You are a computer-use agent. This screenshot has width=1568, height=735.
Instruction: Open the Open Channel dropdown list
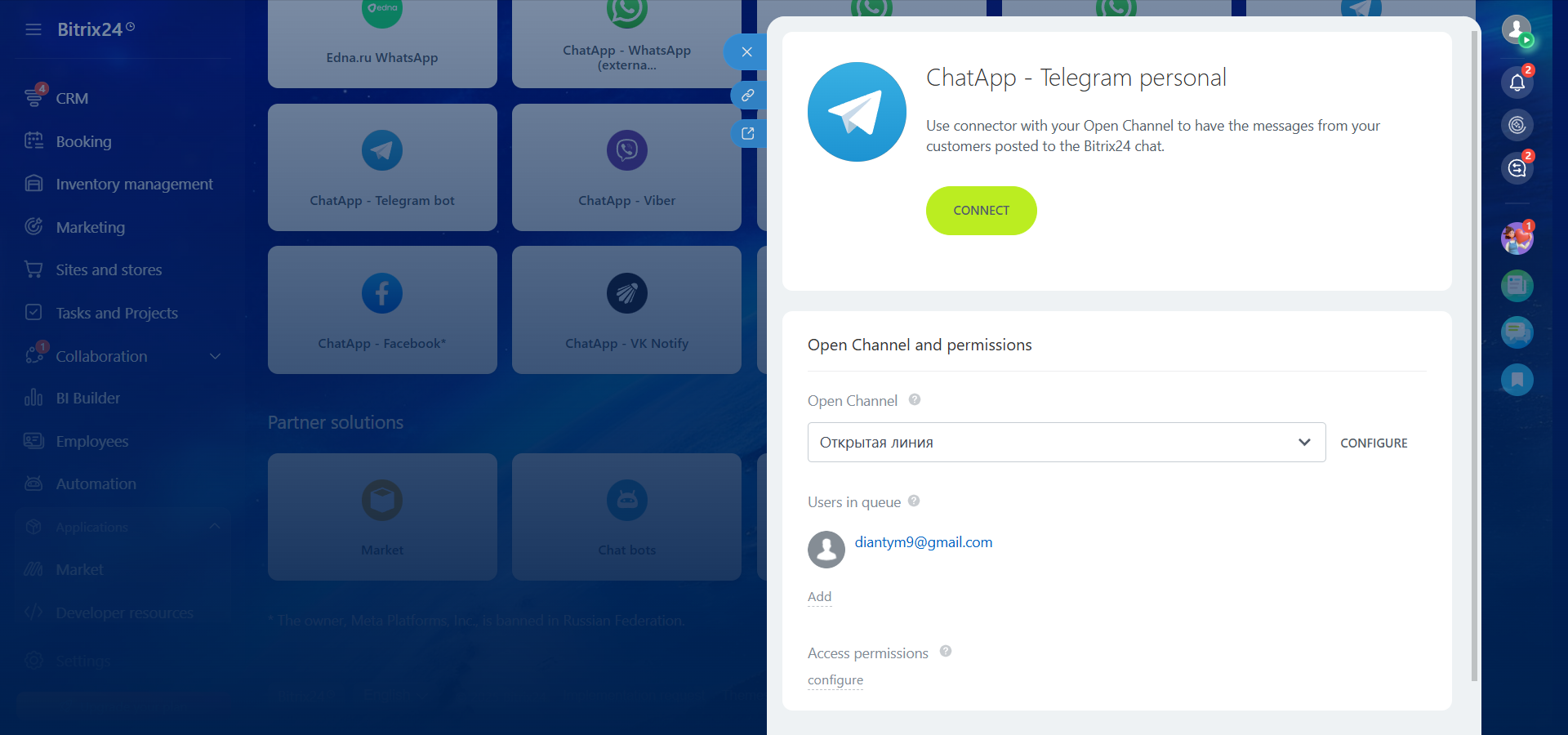1066,443
